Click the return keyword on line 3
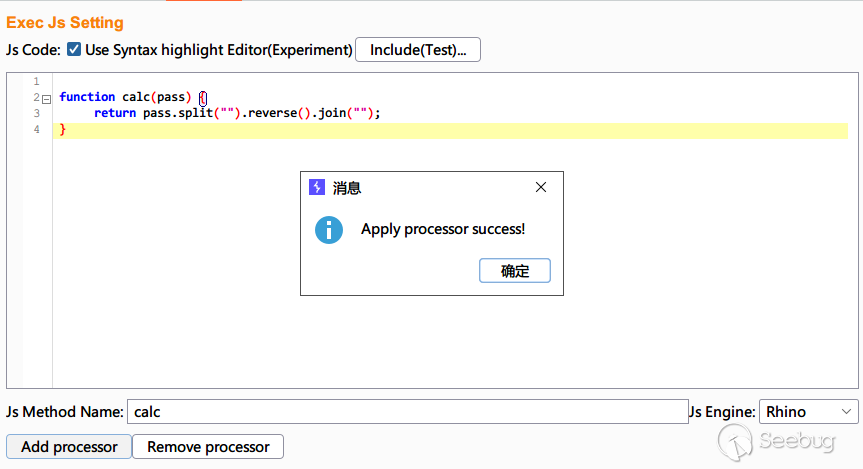 pos(115,113)
